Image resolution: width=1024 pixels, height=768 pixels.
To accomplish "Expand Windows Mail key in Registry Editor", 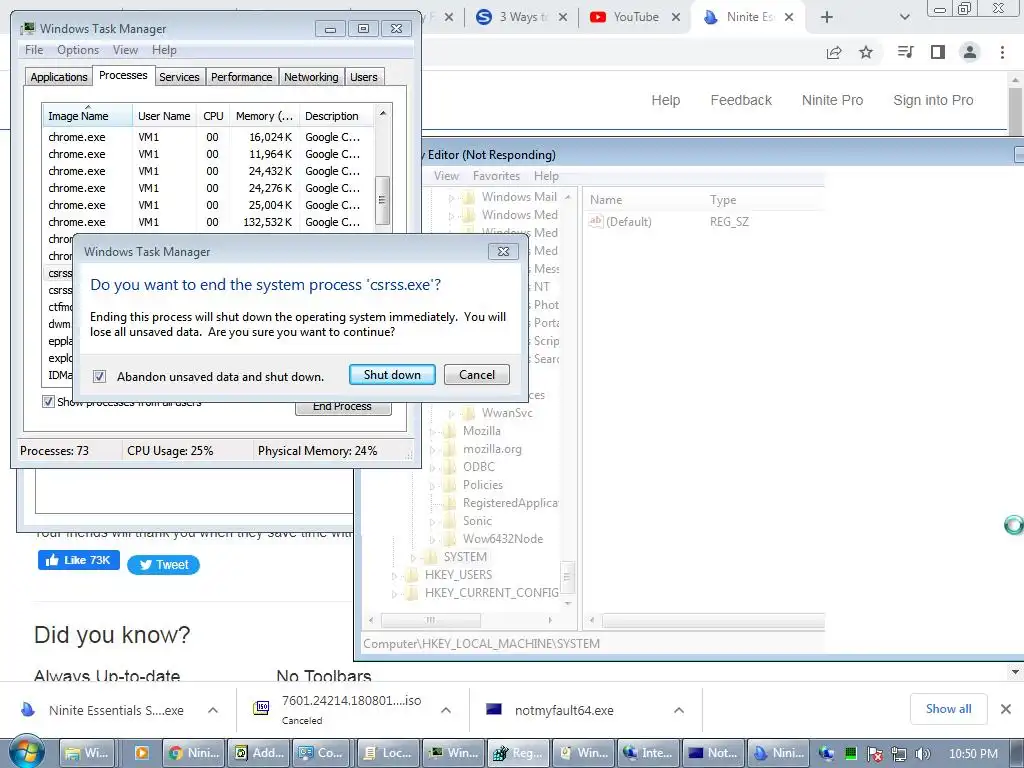I will (x=451, y=197).
